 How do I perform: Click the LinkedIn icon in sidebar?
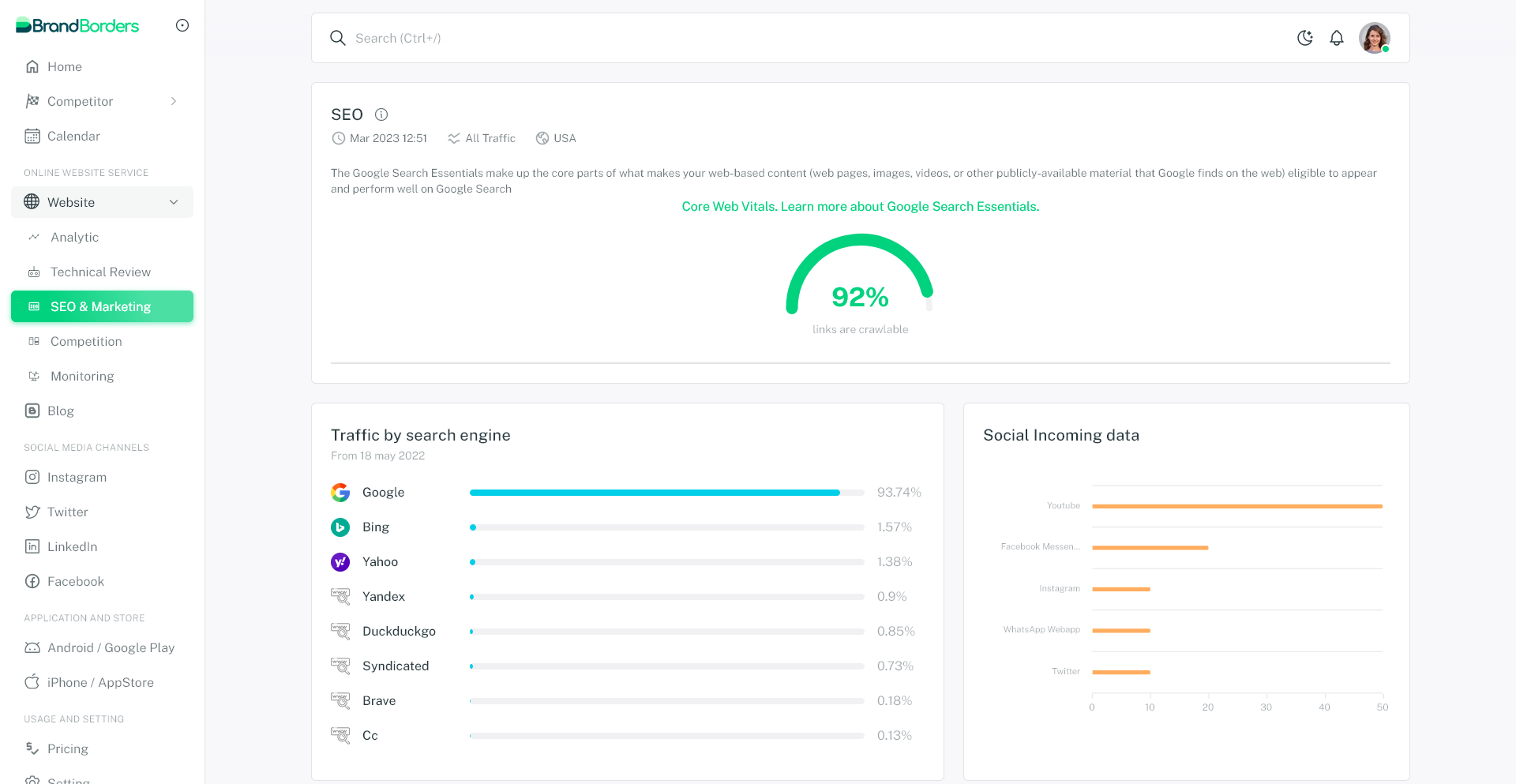point(32,546)
